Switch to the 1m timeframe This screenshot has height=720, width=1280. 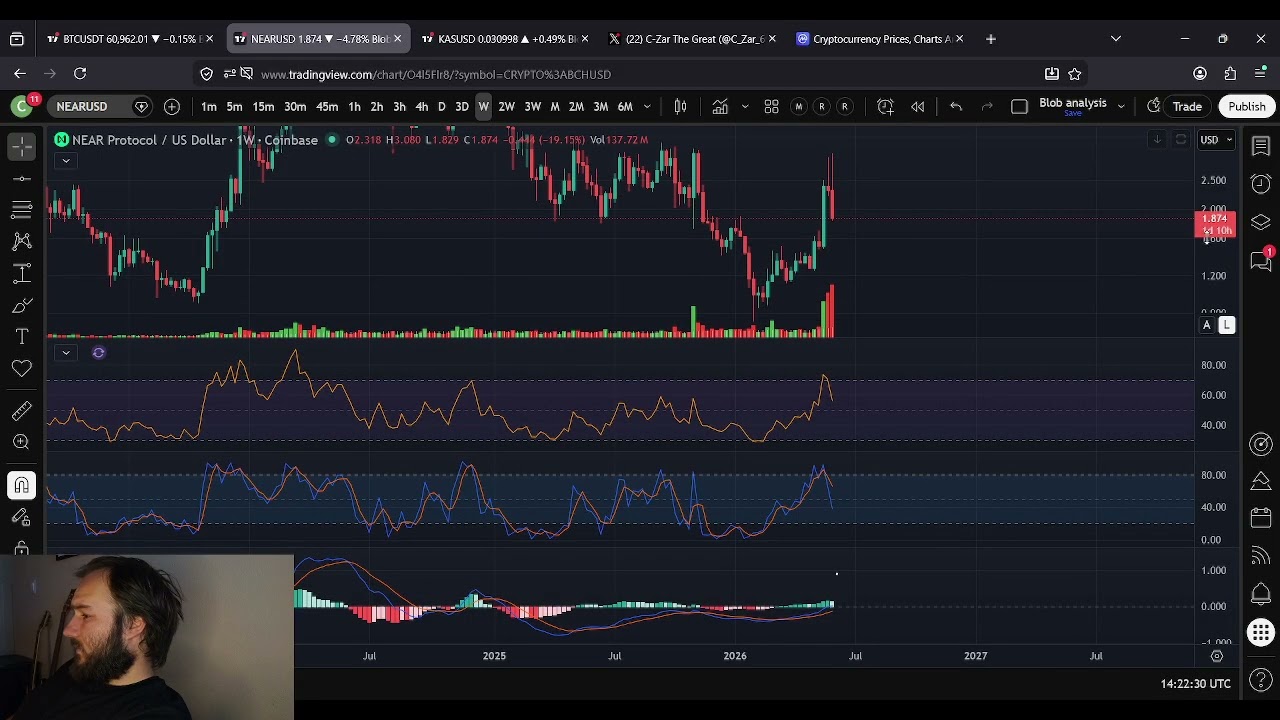pos(209,107)
